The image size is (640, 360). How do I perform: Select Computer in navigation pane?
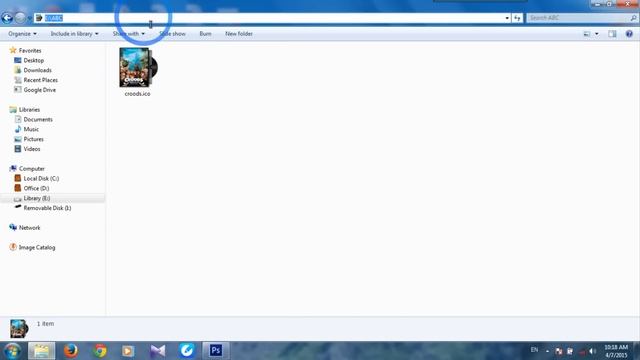[x=32, y=169]
